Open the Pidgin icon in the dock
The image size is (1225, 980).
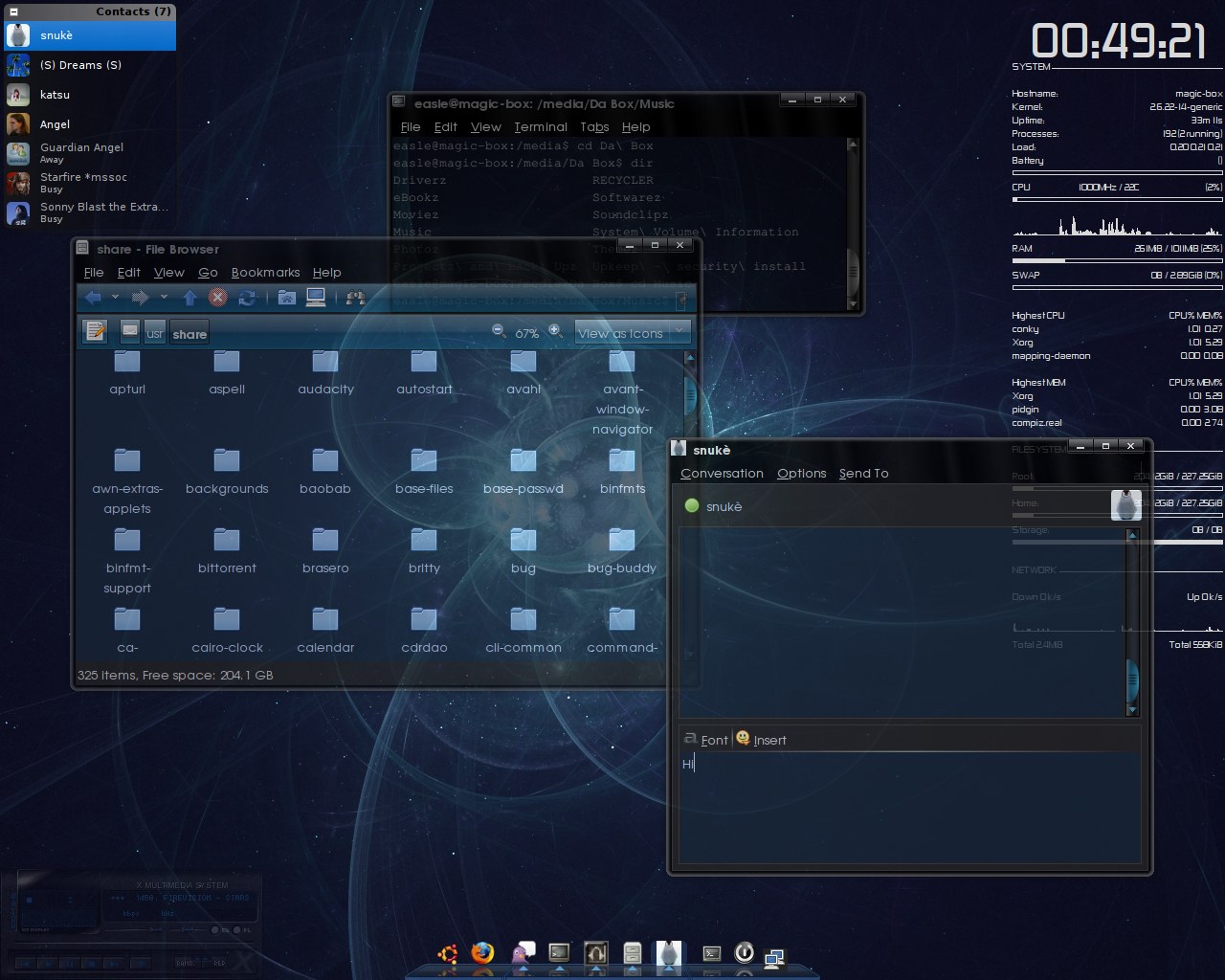click(x=523, y=953)
